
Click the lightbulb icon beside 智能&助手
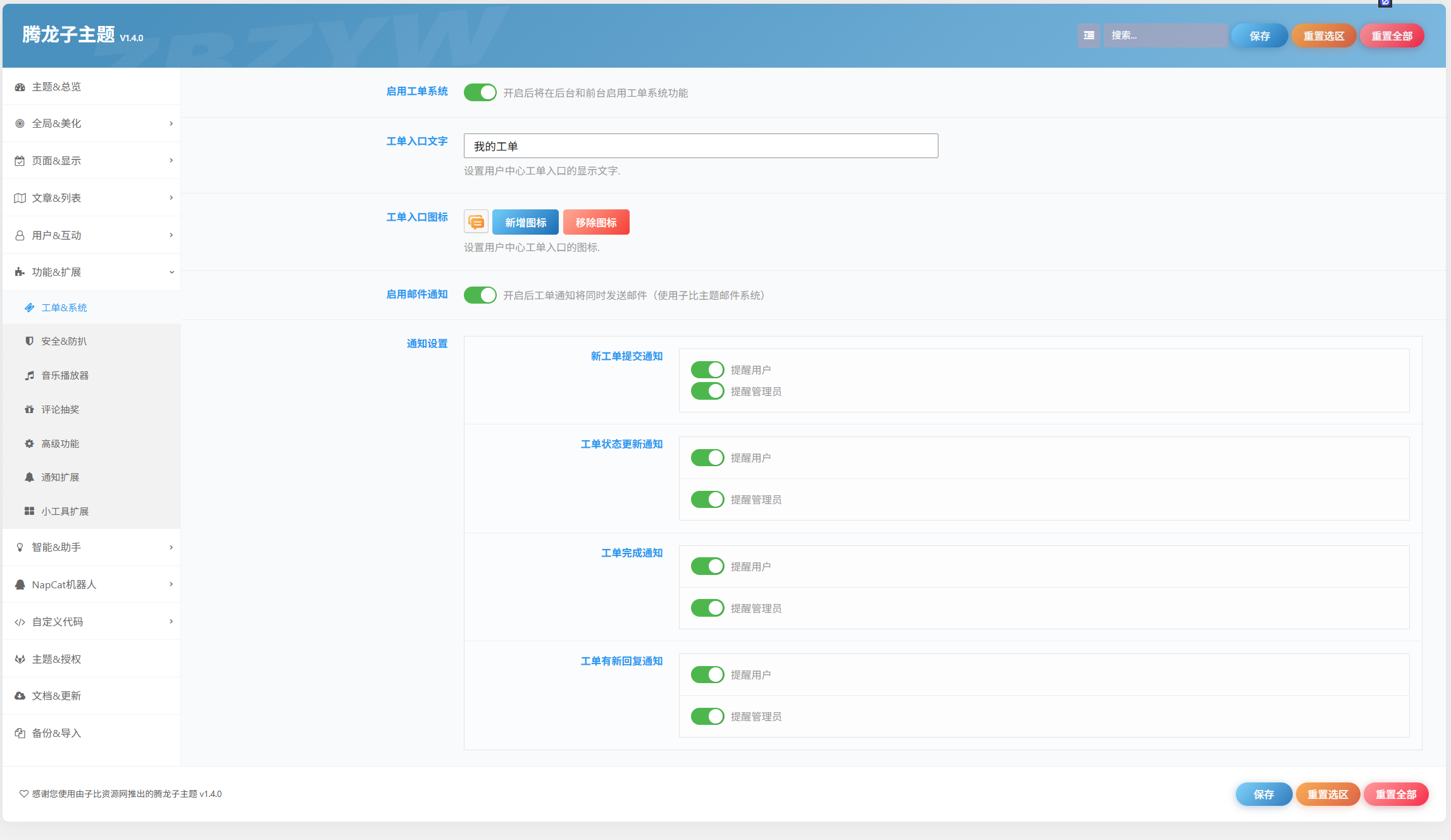point(20,547)
